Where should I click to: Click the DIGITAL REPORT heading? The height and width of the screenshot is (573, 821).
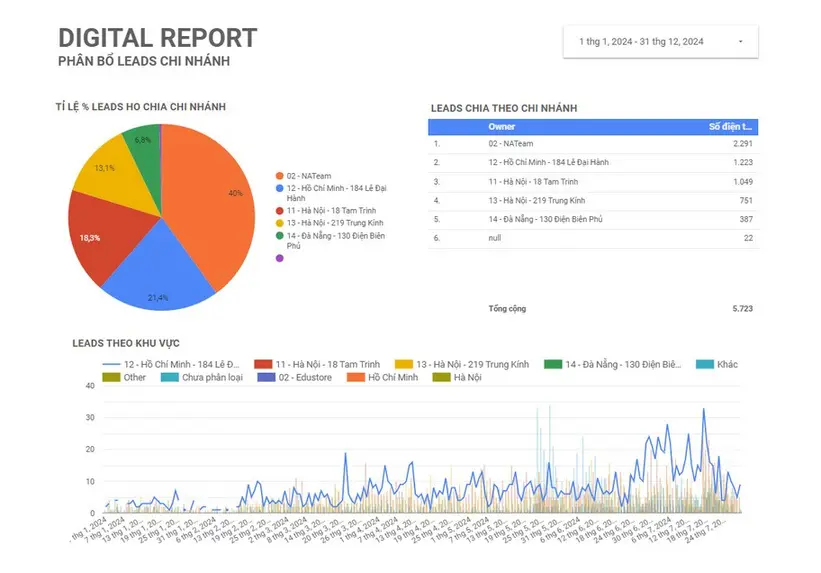158,38
